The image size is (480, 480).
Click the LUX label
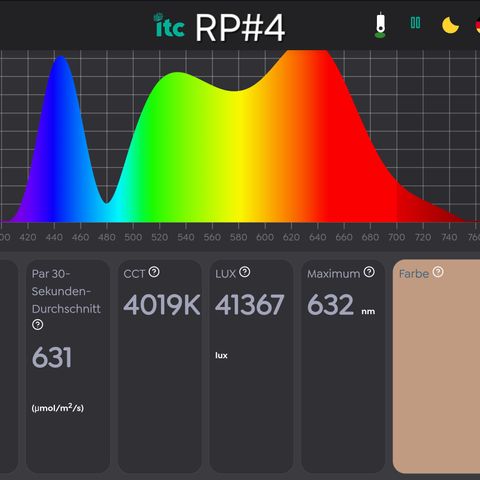225,274
